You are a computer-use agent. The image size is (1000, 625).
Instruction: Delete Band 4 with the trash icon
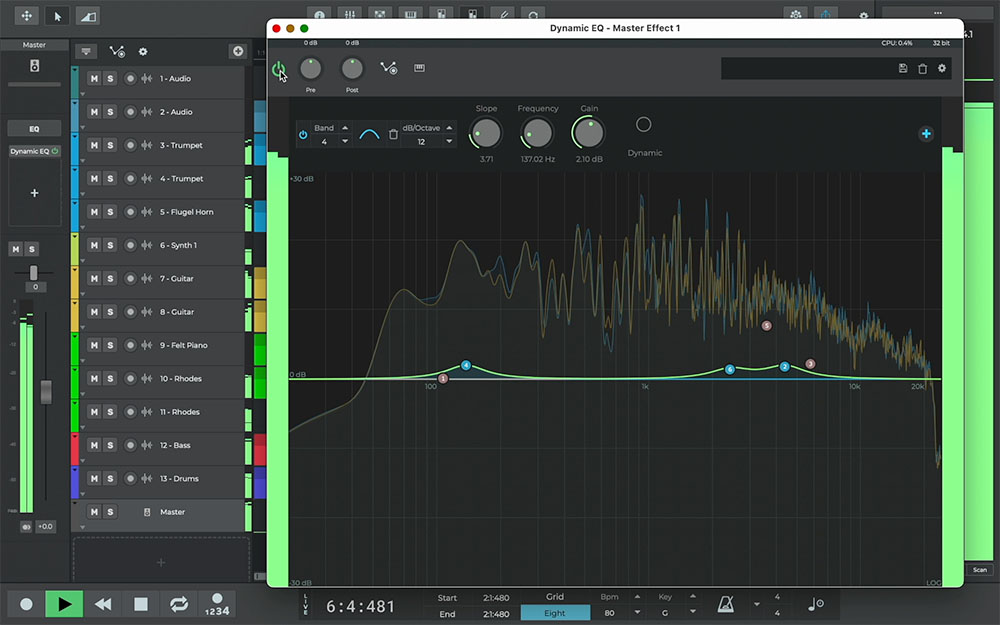pyautogui.click(x=393, y=134)
